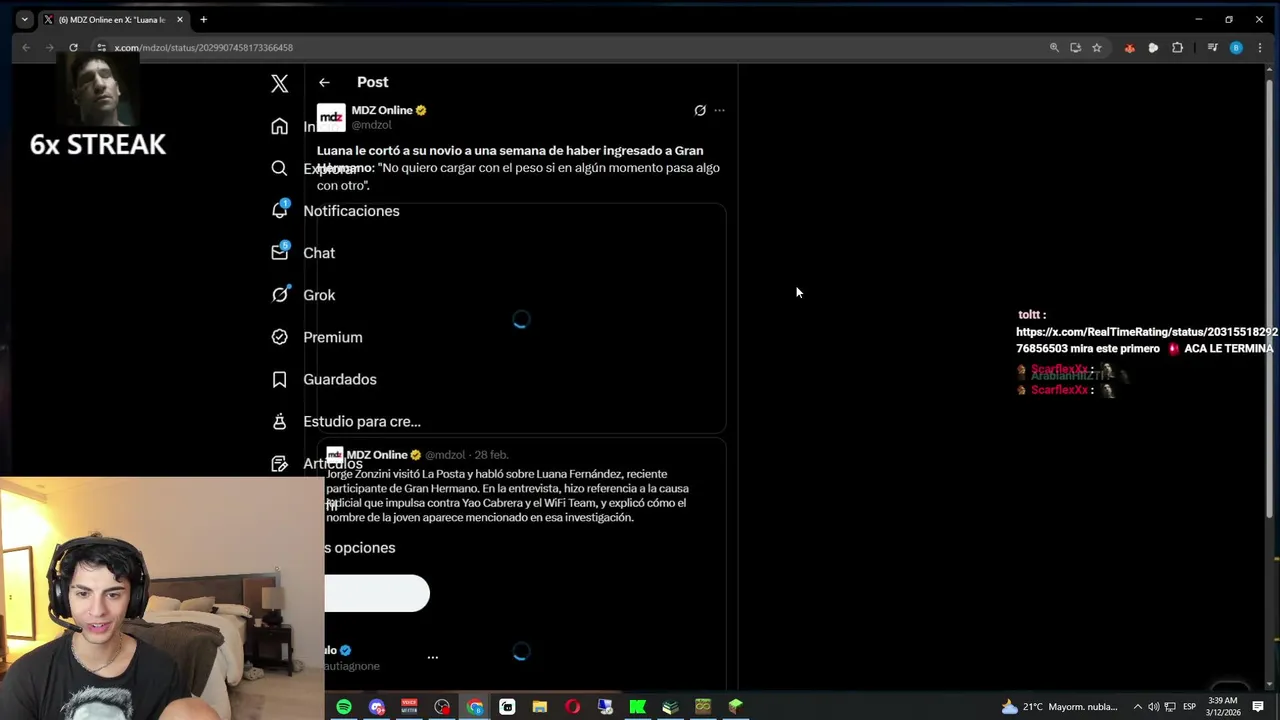Open File Explorer from taskbar
1280x720 pixels.
pyautogui.click(x=540, y=707)
